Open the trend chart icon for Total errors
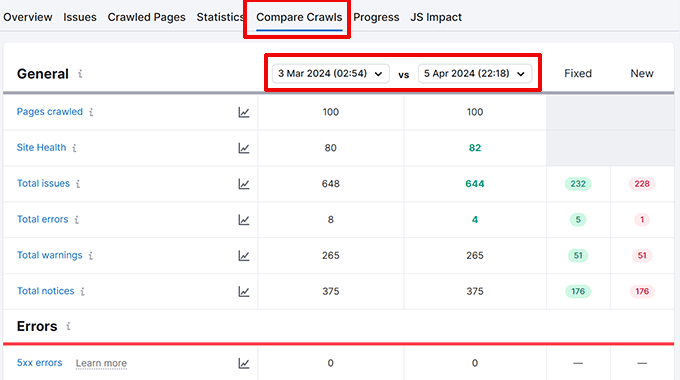The height and width of the screenshot is (380, 680). click(244, 220)
